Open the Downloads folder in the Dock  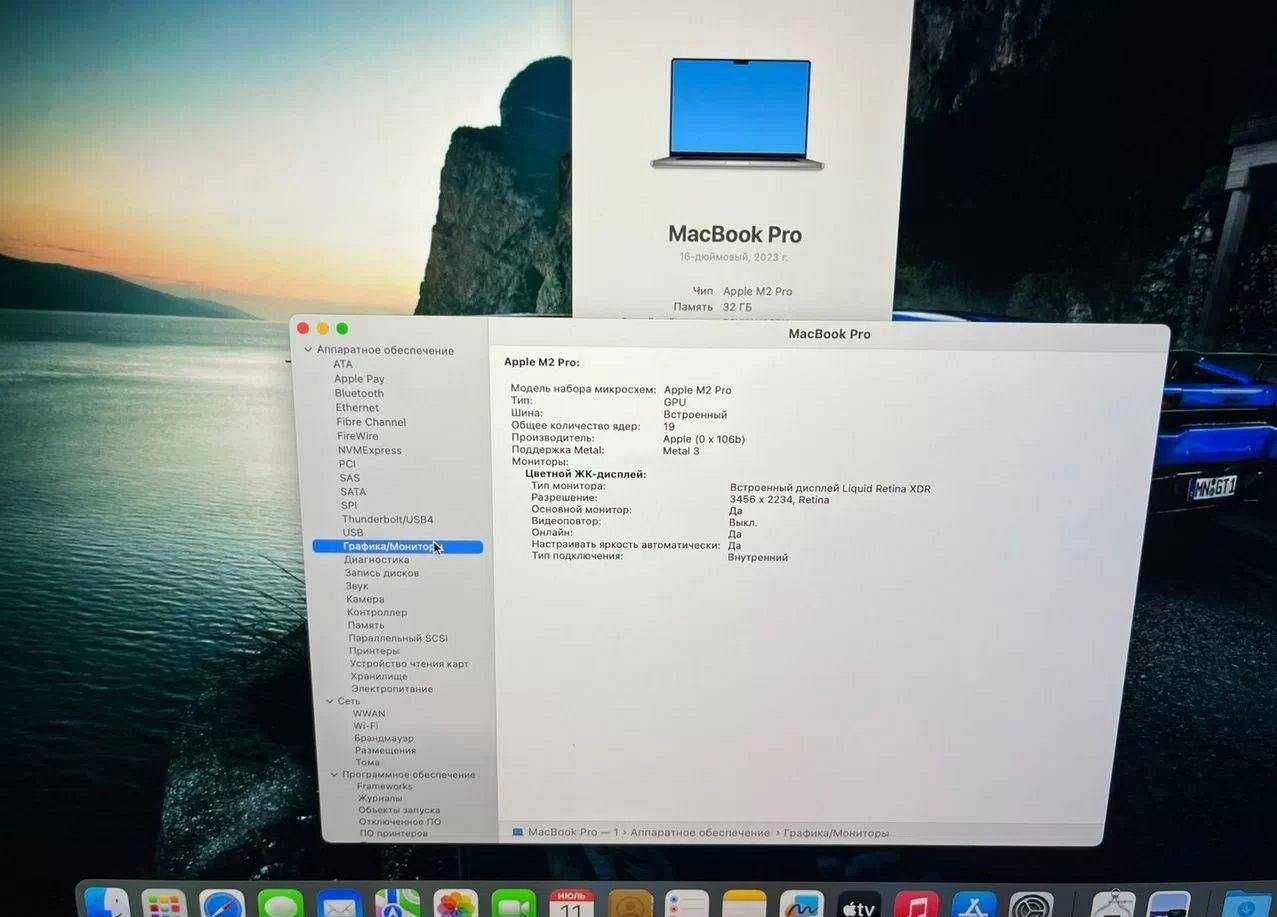pyautogui.click(x=1246, y=905)
